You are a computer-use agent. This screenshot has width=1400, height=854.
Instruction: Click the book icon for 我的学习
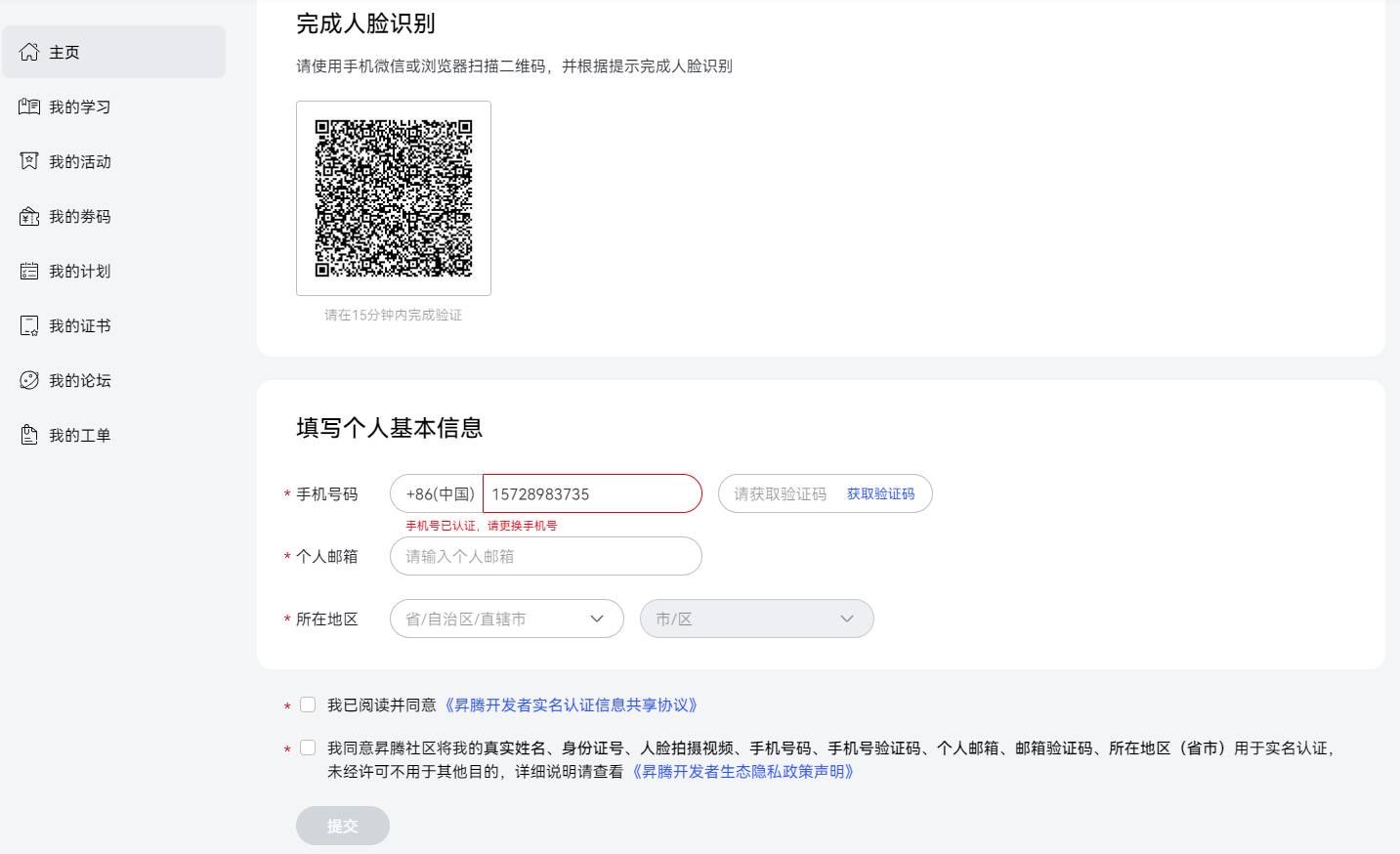(x=29, y=107)
